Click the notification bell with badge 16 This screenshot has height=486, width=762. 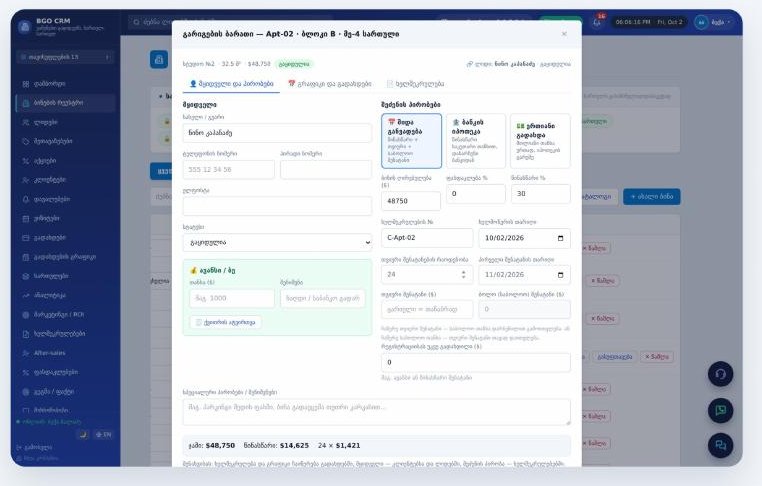click(597, 22)
